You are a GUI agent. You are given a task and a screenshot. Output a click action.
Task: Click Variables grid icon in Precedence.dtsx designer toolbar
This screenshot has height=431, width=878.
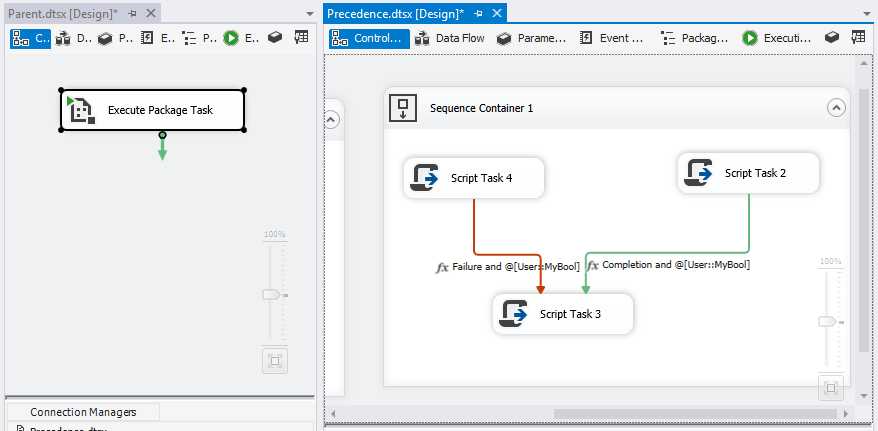pos(858,38)
